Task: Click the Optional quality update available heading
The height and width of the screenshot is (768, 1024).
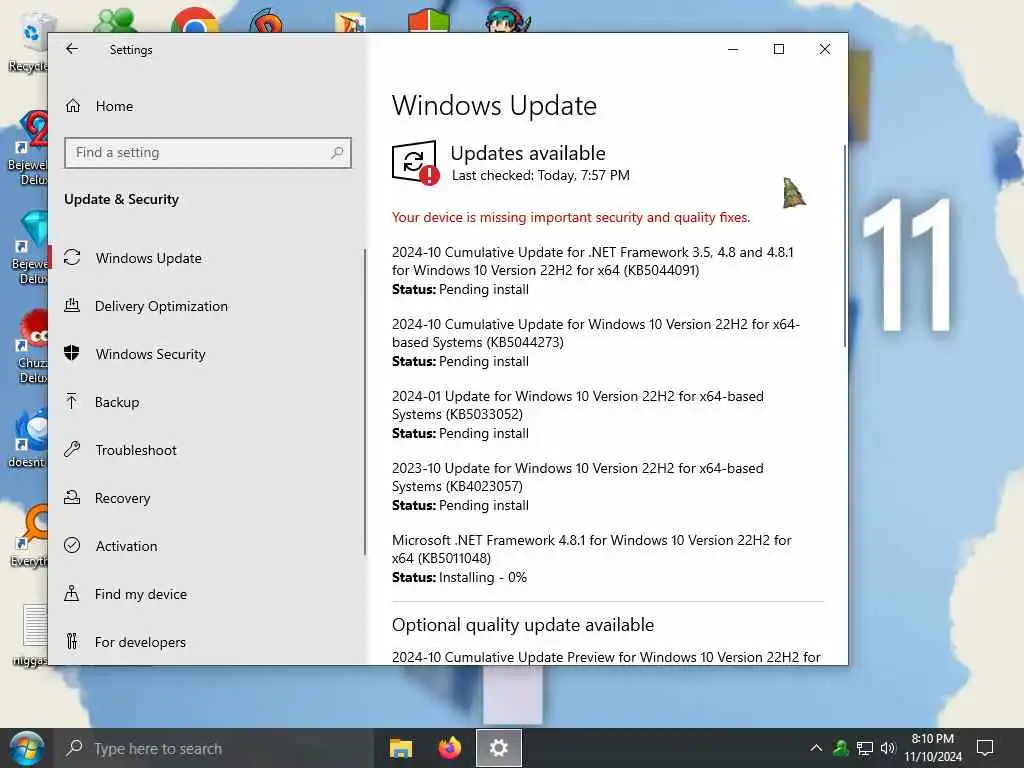Action: tap(522, 625)
